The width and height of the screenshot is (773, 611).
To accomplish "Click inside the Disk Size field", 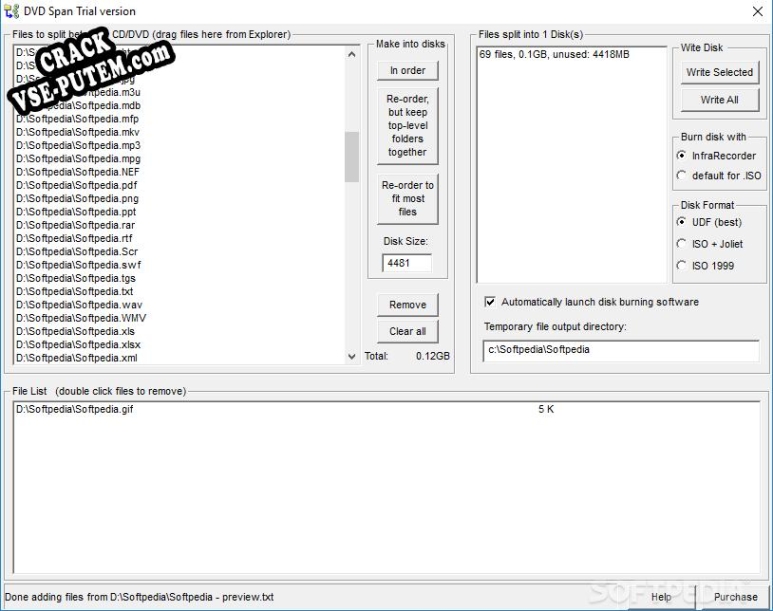I will pyautogui.click(x=407, y=263).
